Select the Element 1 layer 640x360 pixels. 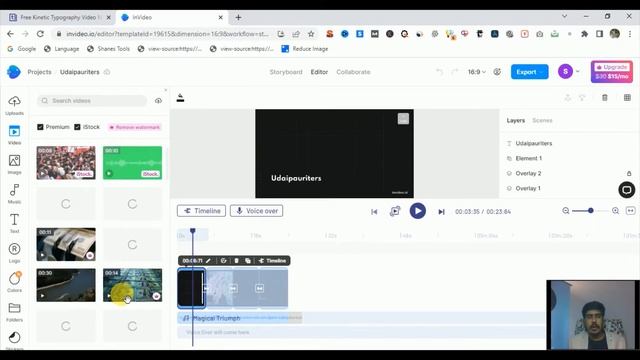529,158
